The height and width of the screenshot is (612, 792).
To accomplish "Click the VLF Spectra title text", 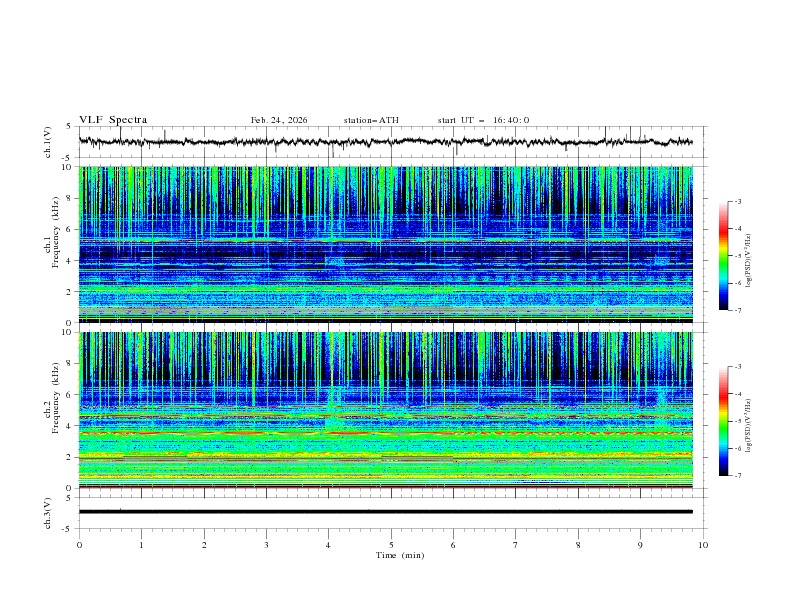I will pos(113,120).
